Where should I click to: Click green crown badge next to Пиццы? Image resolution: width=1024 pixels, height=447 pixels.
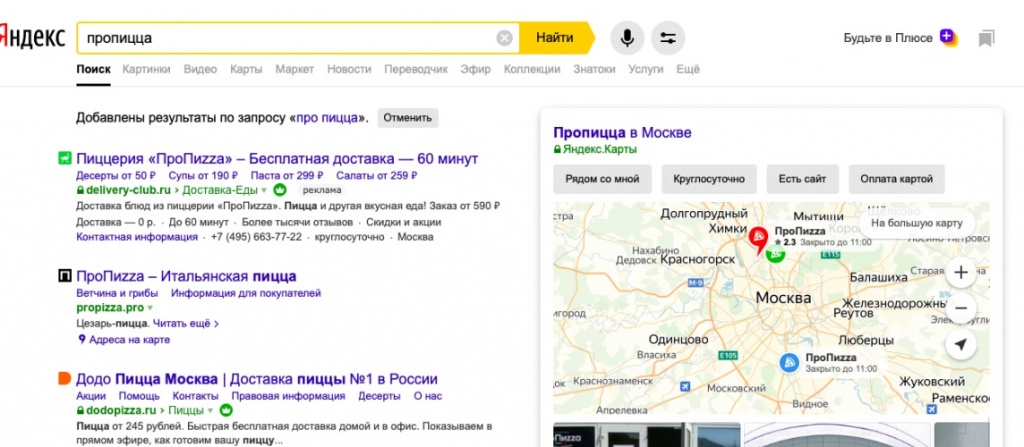click(x=226, y=410)
